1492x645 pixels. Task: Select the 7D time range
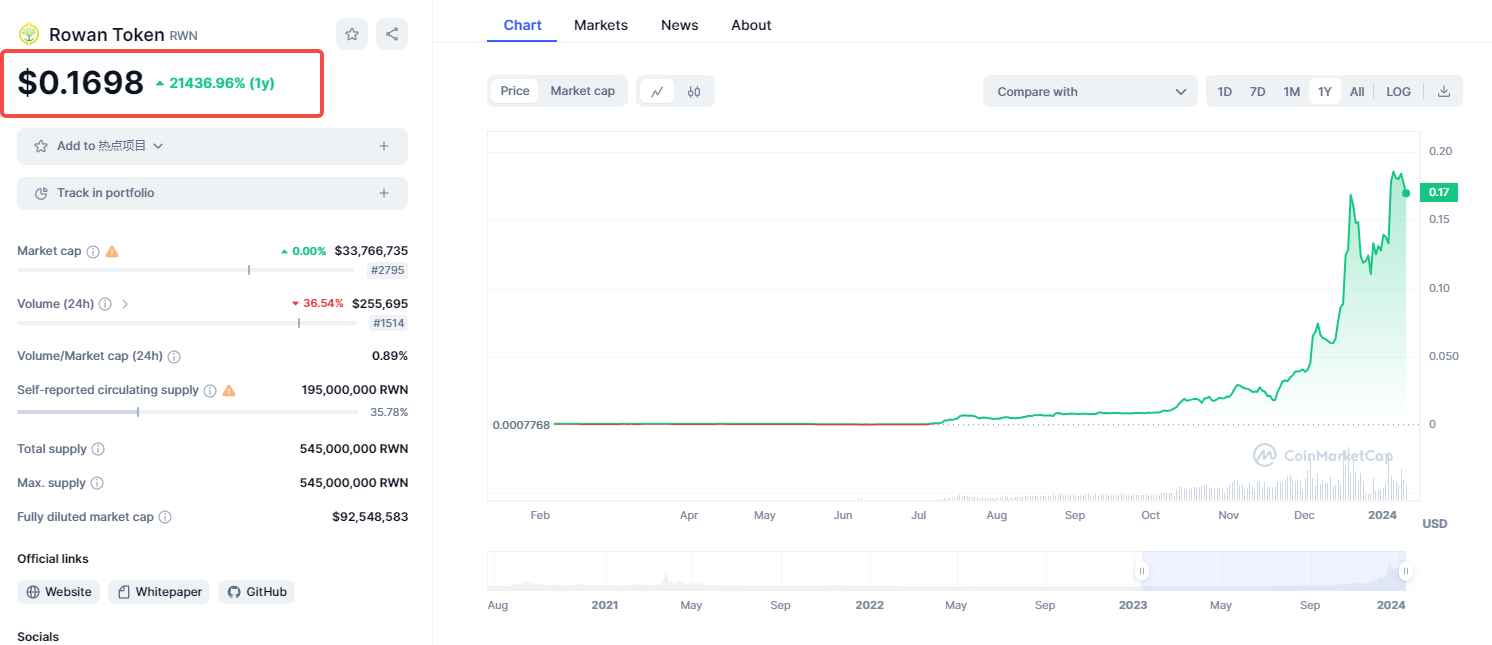tap(1258, 91)
